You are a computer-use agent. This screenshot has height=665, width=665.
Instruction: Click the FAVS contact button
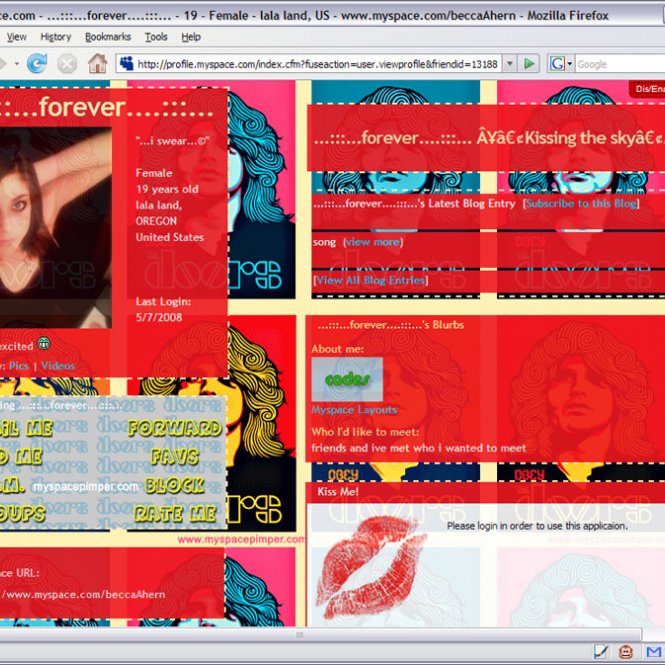[x=175, y=457]
